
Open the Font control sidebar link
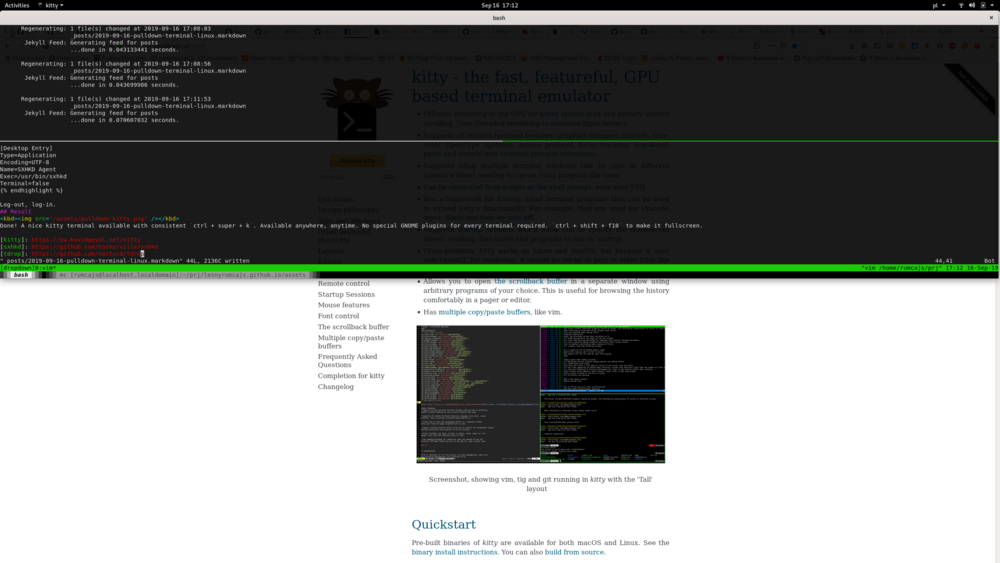pos(339,316)
